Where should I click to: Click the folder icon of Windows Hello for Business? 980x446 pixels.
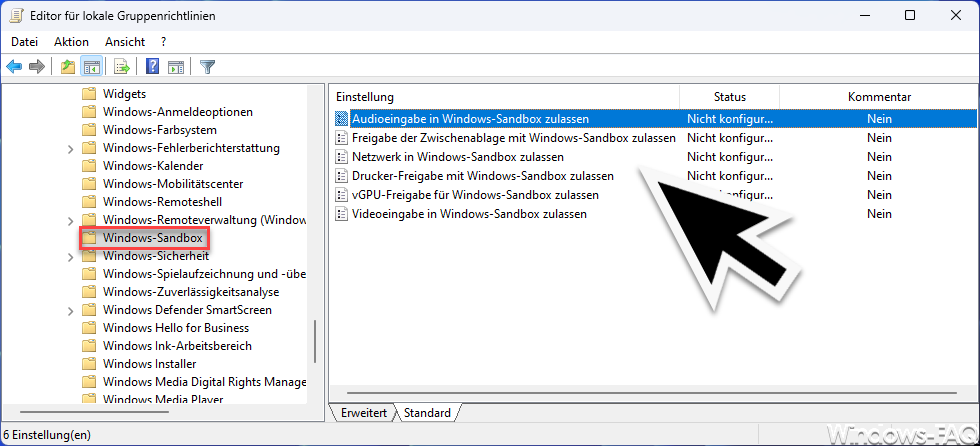(x=89, y=328)
